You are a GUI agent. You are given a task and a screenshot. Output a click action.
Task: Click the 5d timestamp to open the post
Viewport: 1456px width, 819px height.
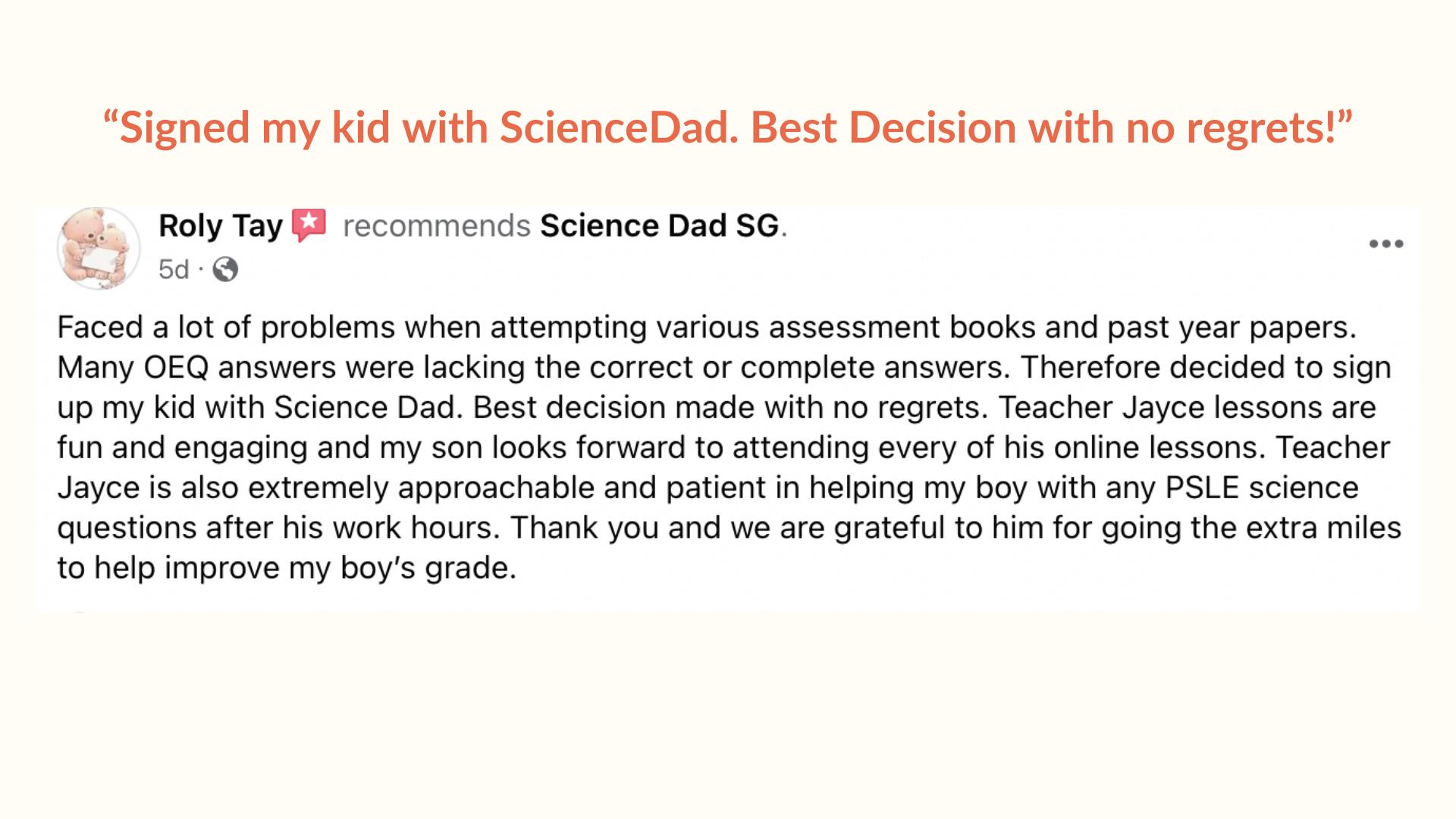(x=173, y=269)
